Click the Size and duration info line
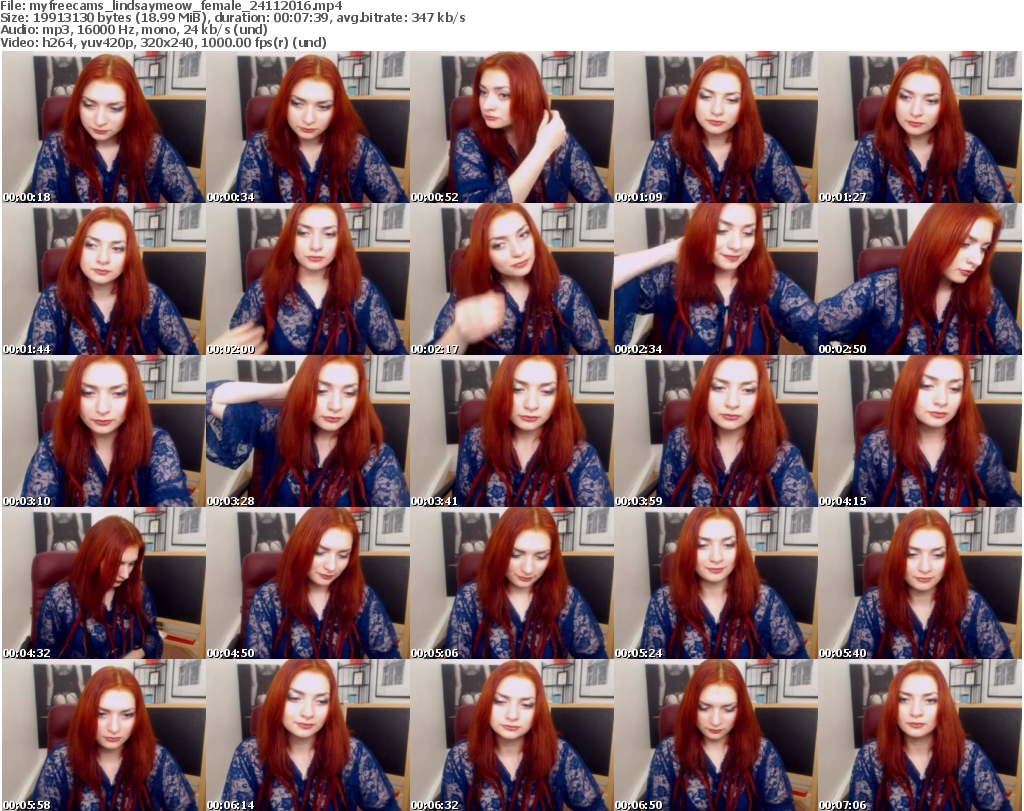1024x811 pixels. 233,18
